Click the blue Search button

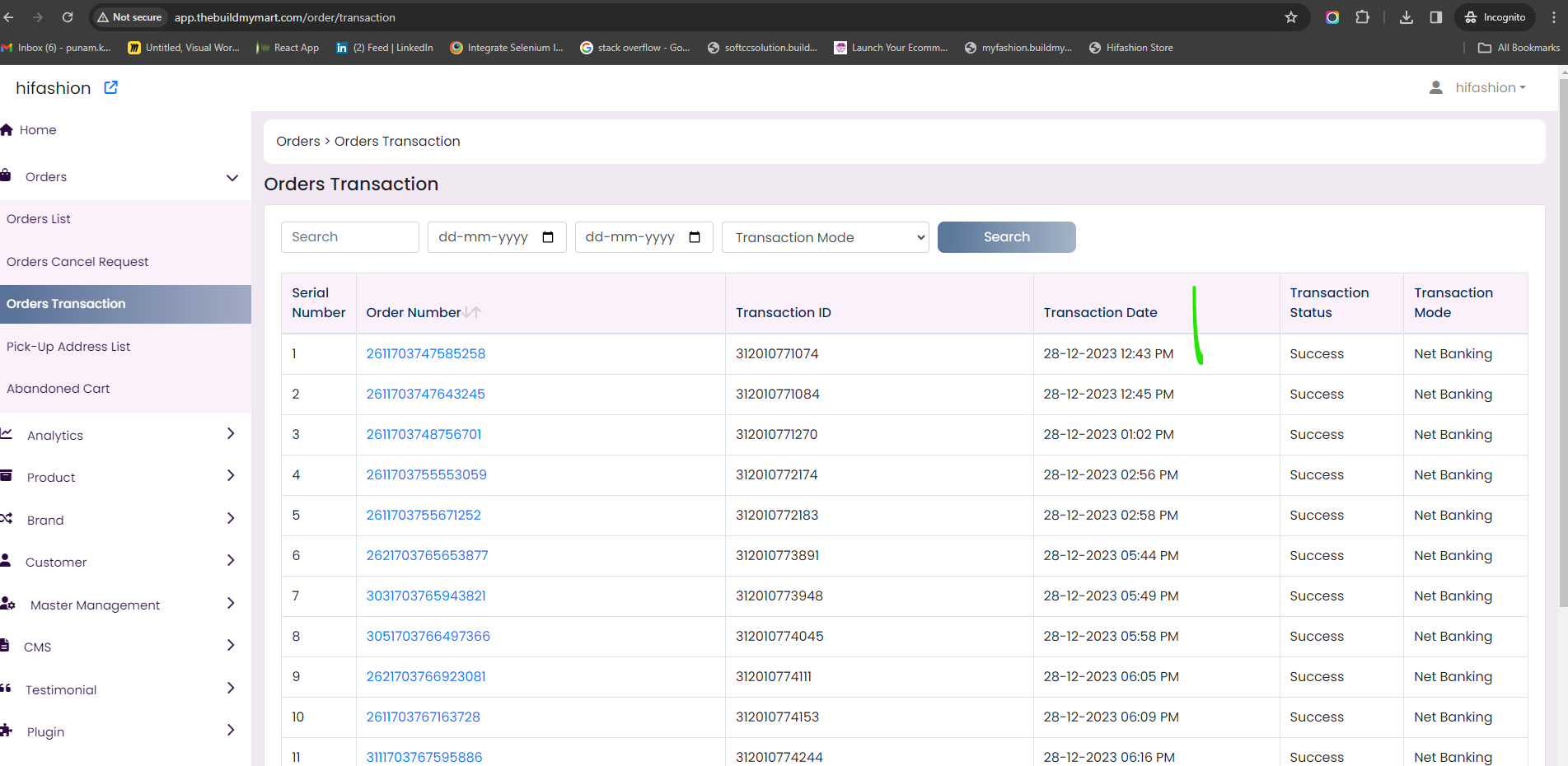[1006, 237]
